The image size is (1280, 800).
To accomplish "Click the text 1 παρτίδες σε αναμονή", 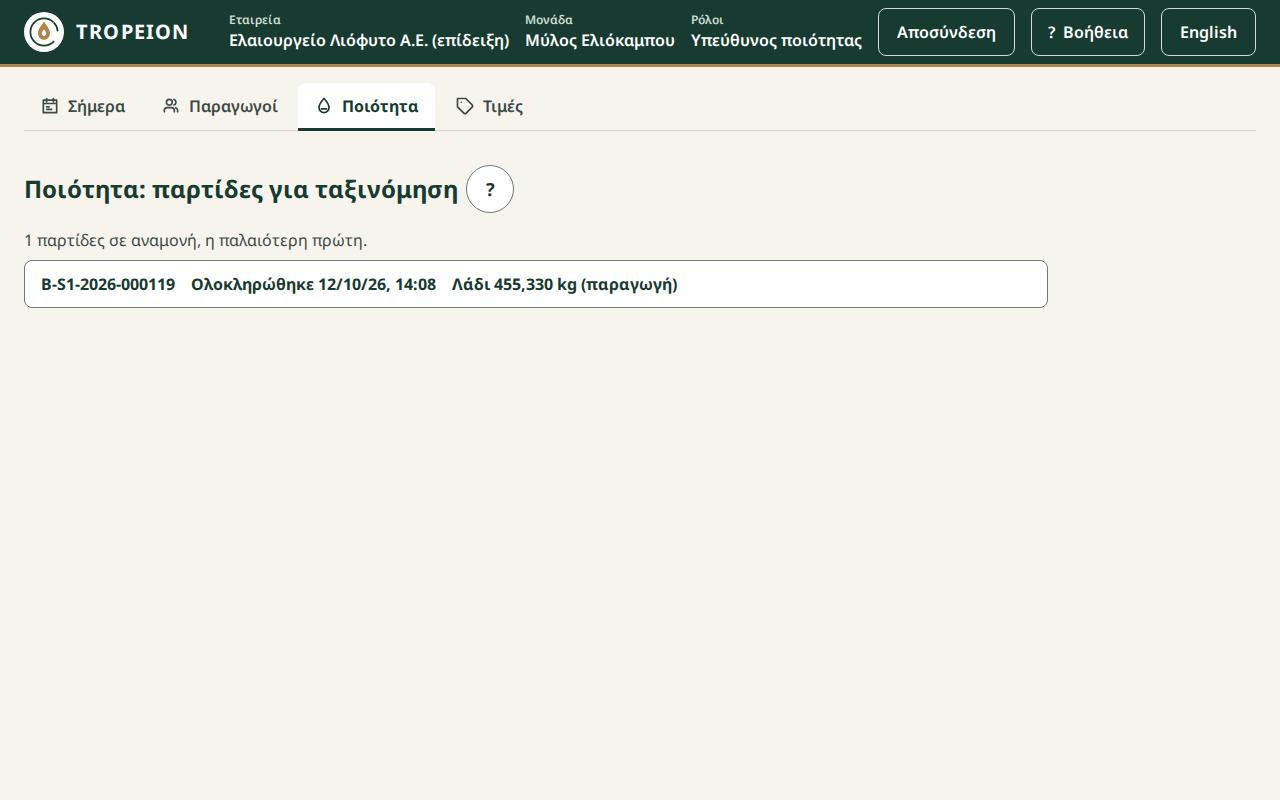I will (x=111, y=241).
